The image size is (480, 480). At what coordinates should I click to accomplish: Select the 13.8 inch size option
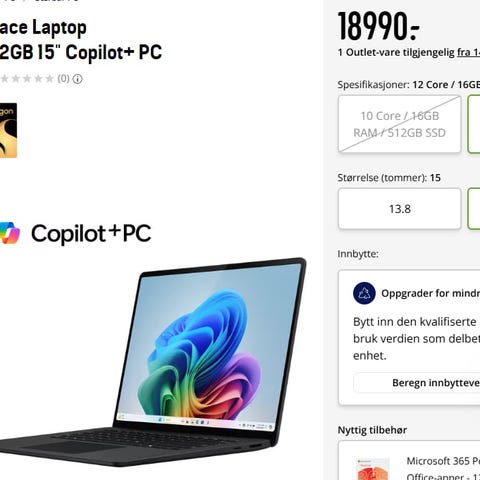click(x=400, y=209)
